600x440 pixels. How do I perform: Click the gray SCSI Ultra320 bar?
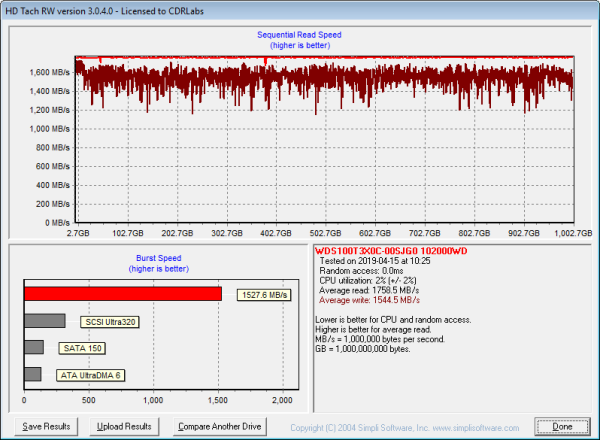coord(45,321)
